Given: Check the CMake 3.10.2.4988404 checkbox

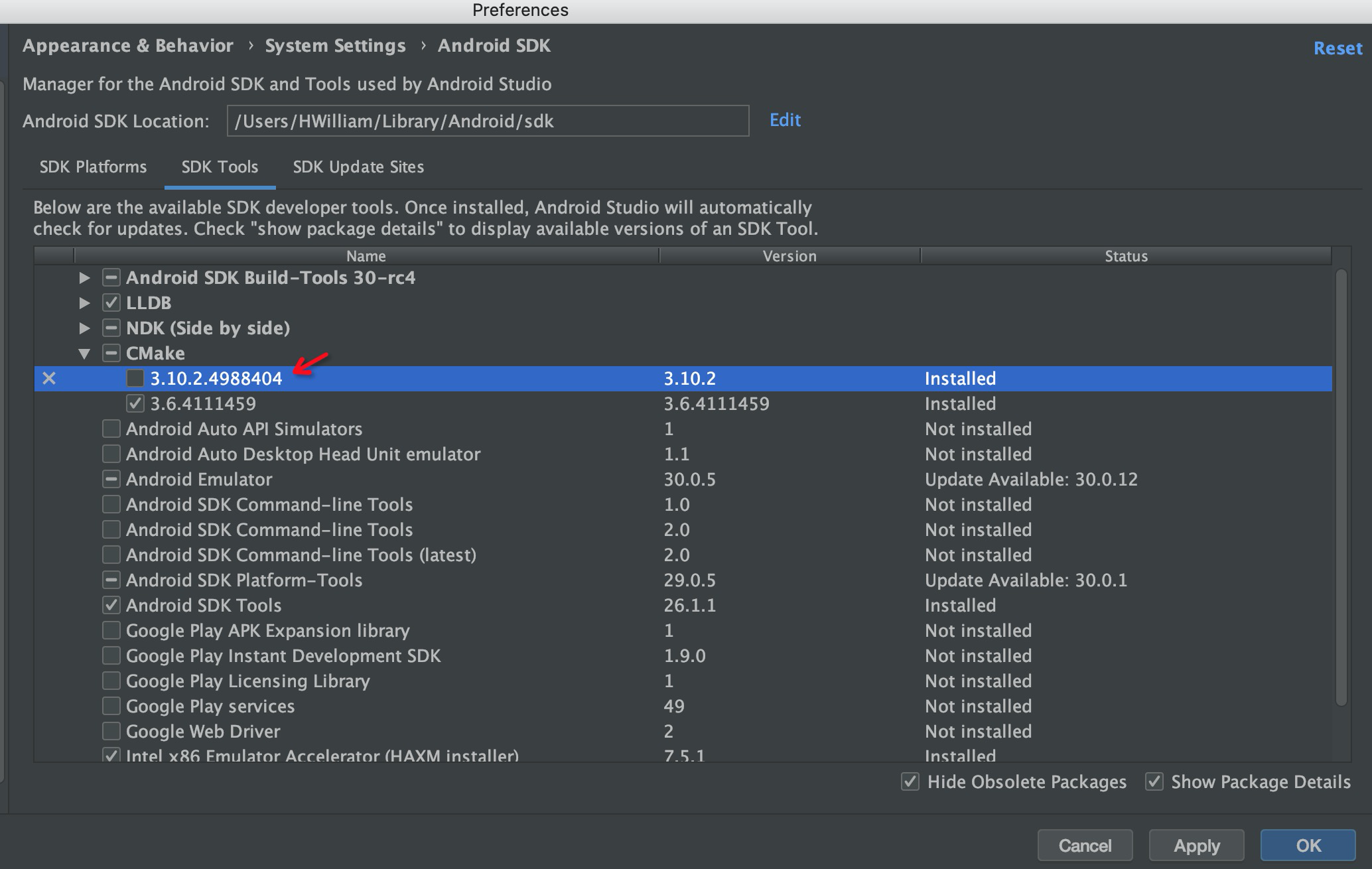Looking at the screenshot, I should (135, 378).
